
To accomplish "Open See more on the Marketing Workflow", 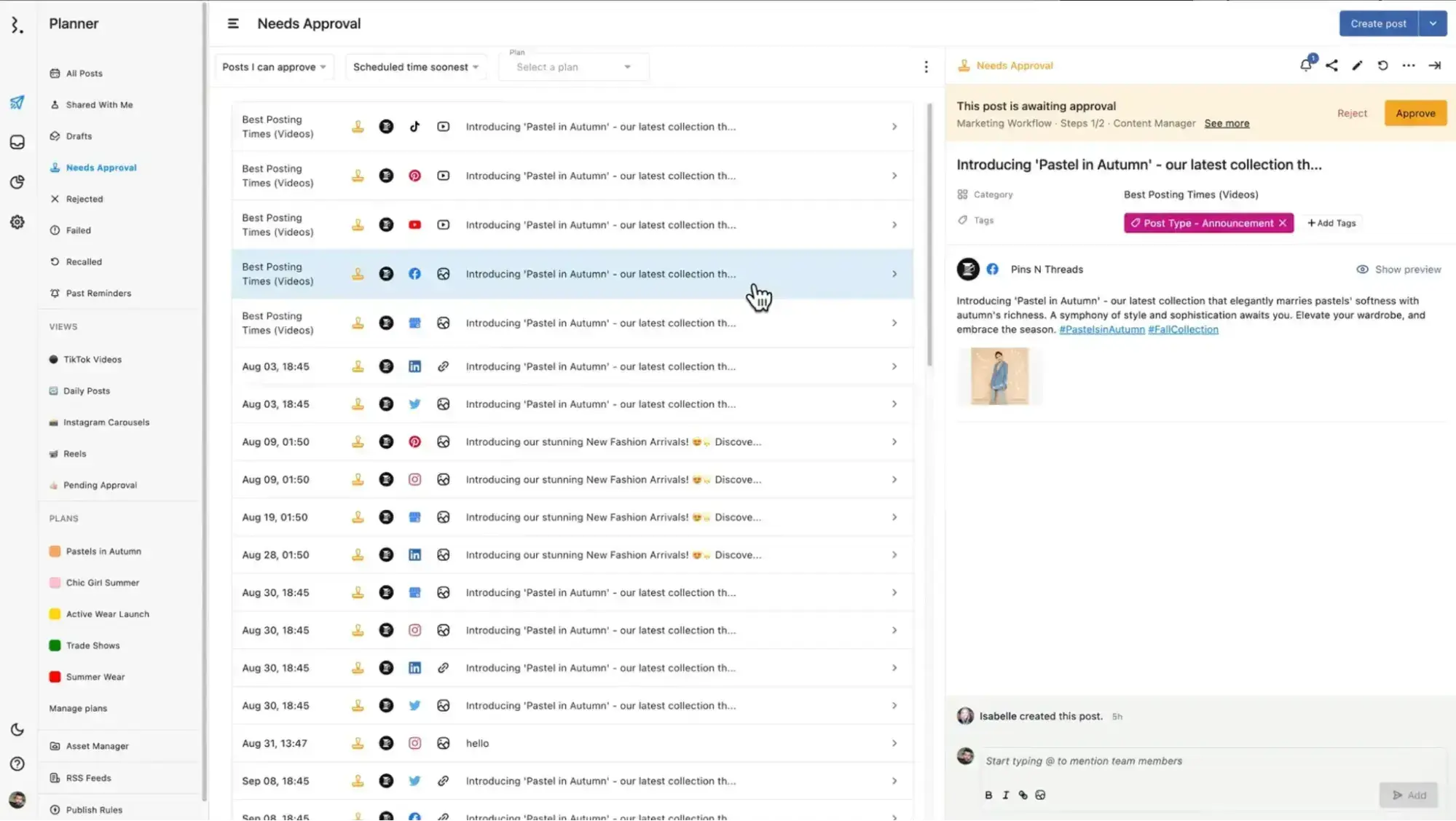I will click(1226, 123).
